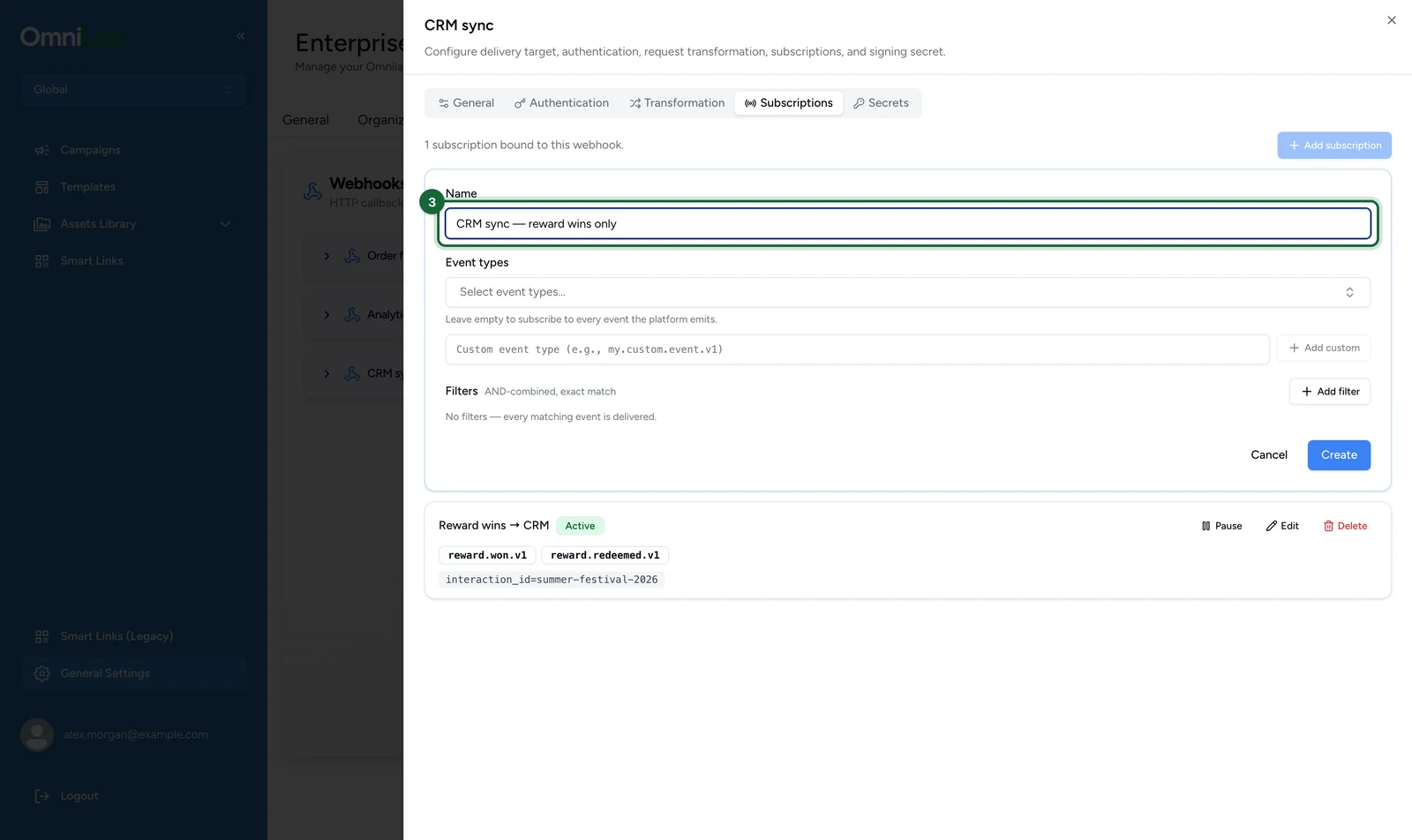Switch to the Authentication tab

click(561, 103)
